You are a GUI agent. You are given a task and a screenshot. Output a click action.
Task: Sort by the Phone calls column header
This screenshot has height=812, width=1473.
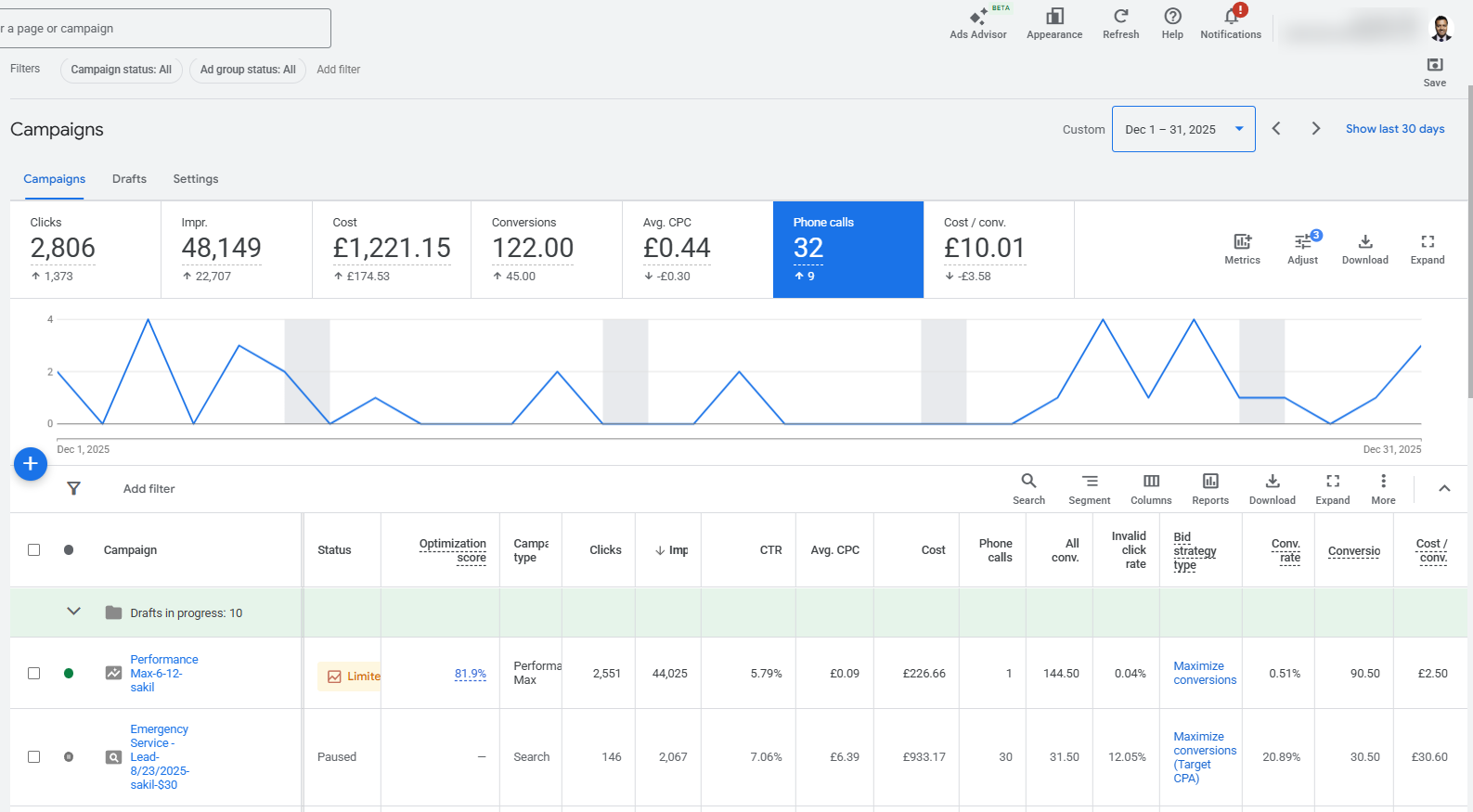tap(995, 550)
